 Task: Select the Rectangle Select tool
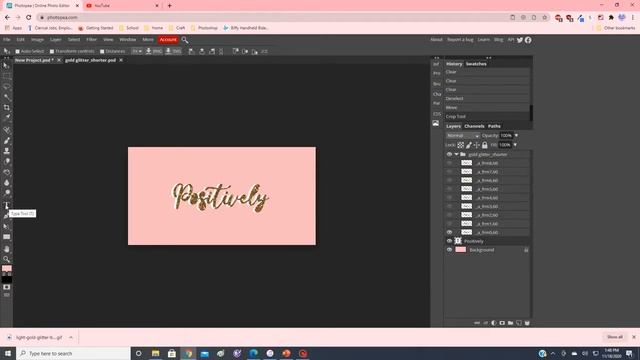(6, 76)
